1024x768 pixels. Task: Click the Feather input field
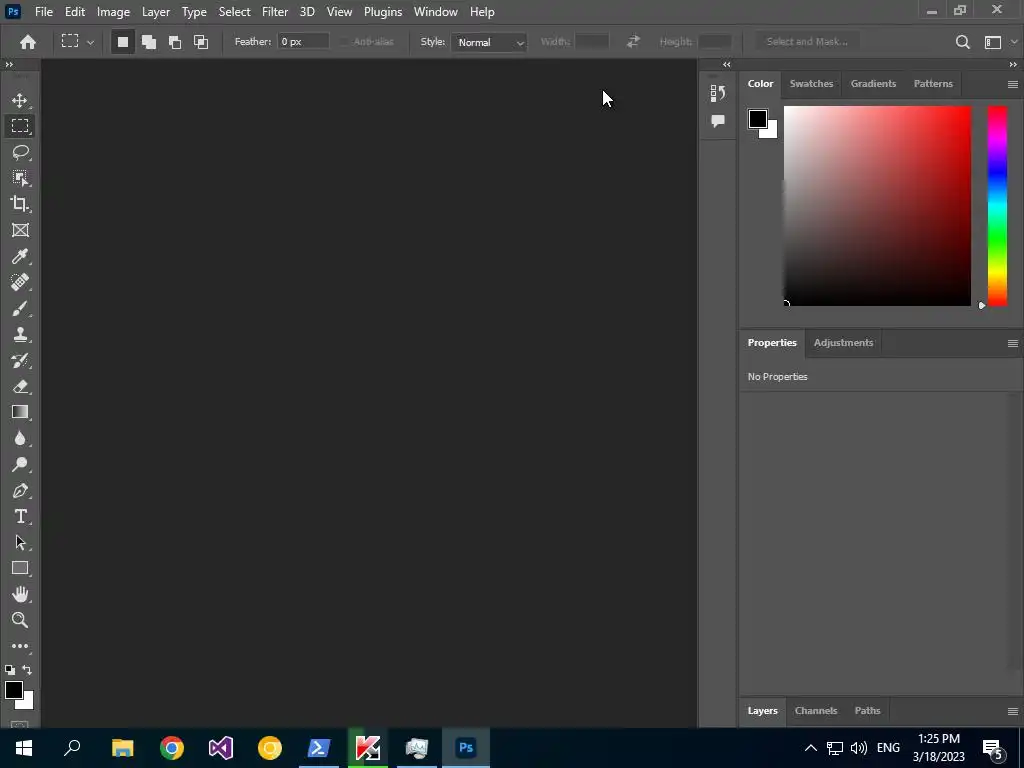[x=303, y=42]
